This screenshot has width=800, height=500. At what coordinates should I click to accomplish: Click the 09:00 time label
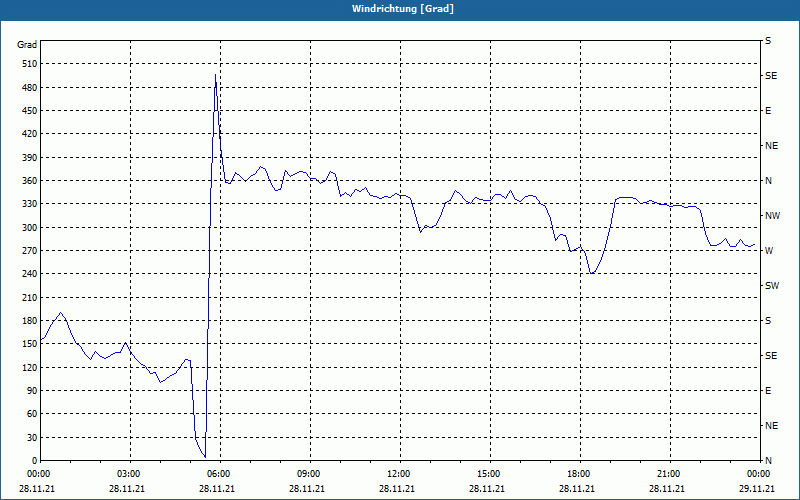point(308,474)
